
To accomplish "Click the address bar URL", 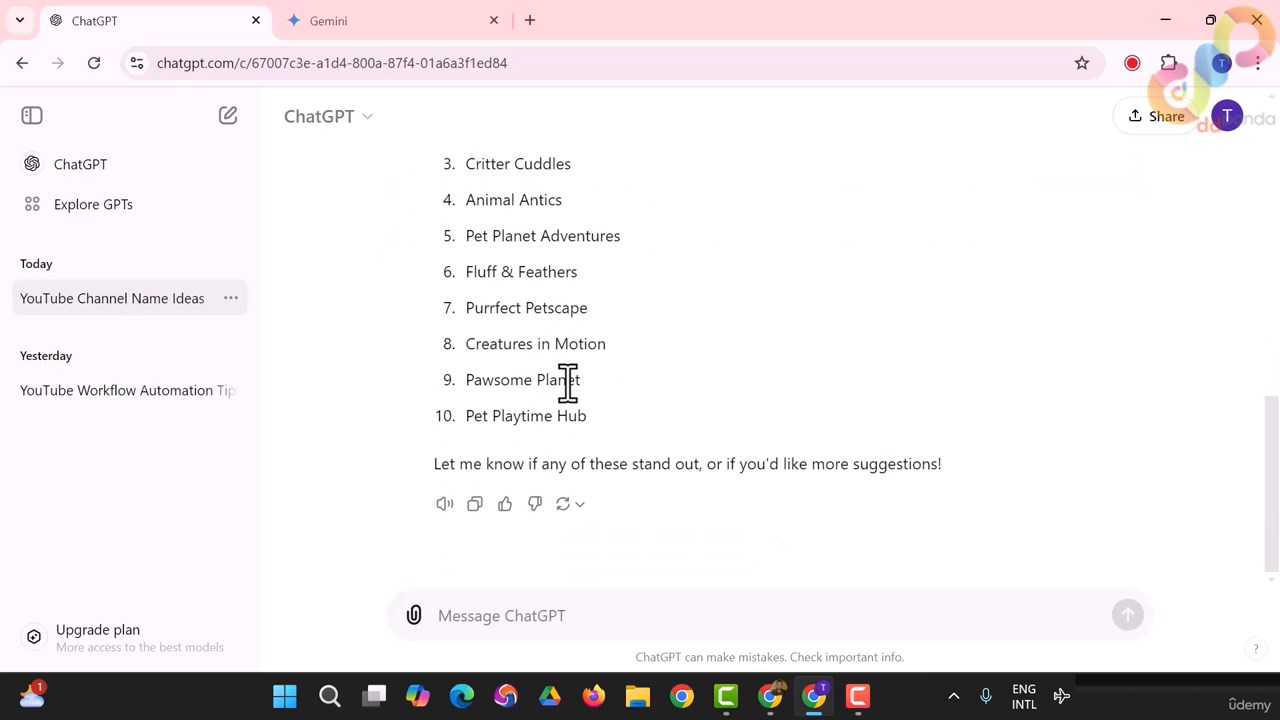I will coord(332,63).
